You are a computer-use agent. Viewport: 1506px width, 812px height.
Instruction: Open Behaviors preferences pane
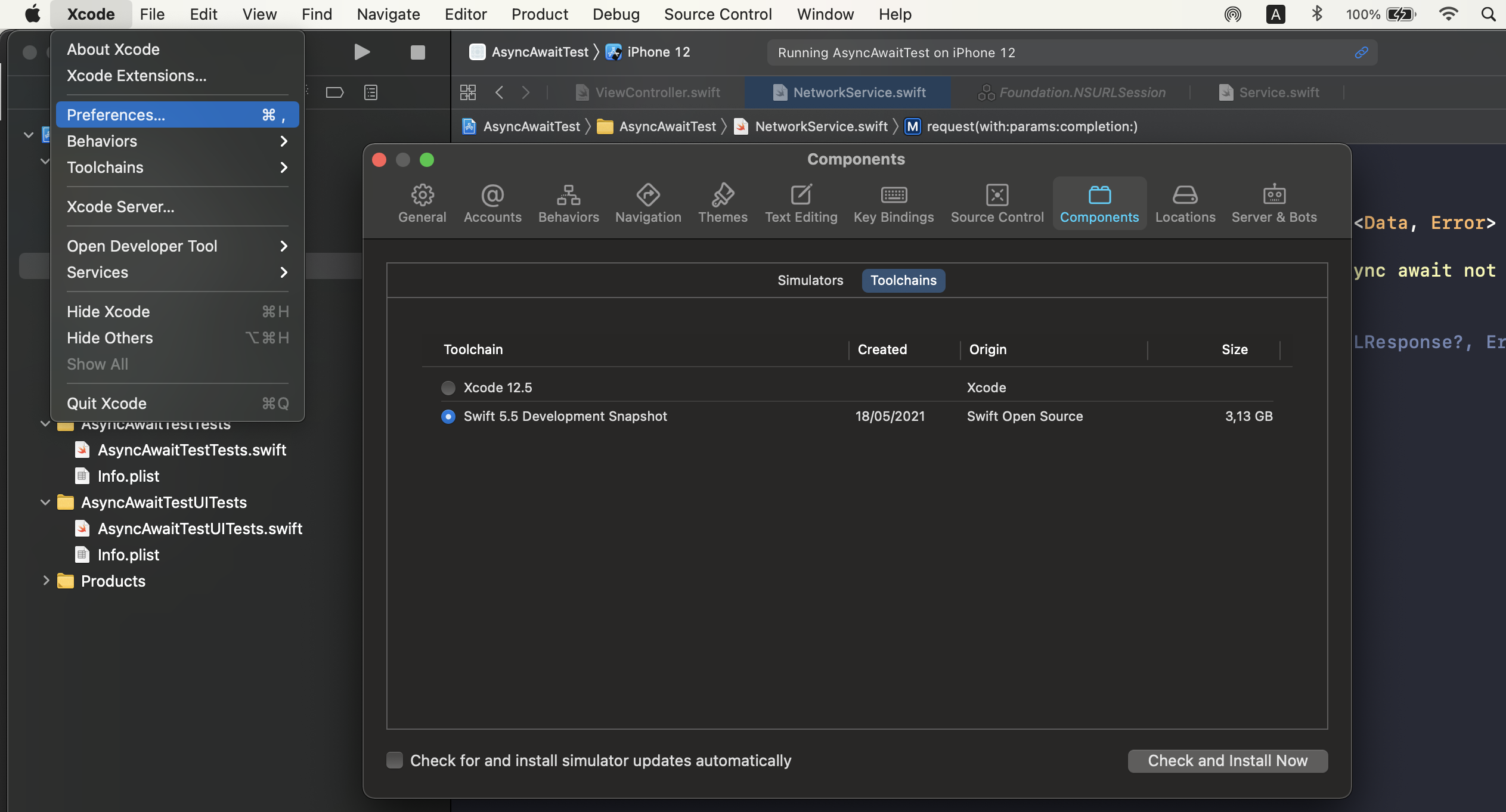tap(569, 203)
